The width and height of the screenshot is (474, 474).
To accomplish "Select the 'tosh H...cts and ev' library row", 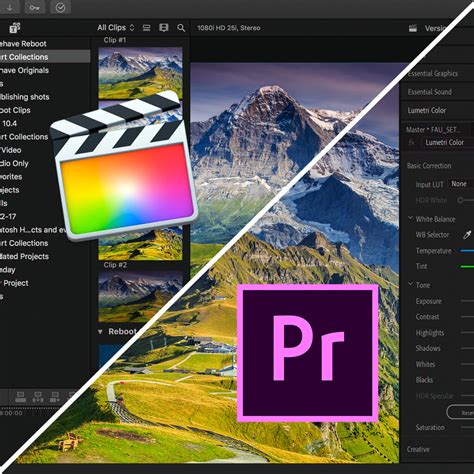I will pyautogui.click(x=33, y=230).
